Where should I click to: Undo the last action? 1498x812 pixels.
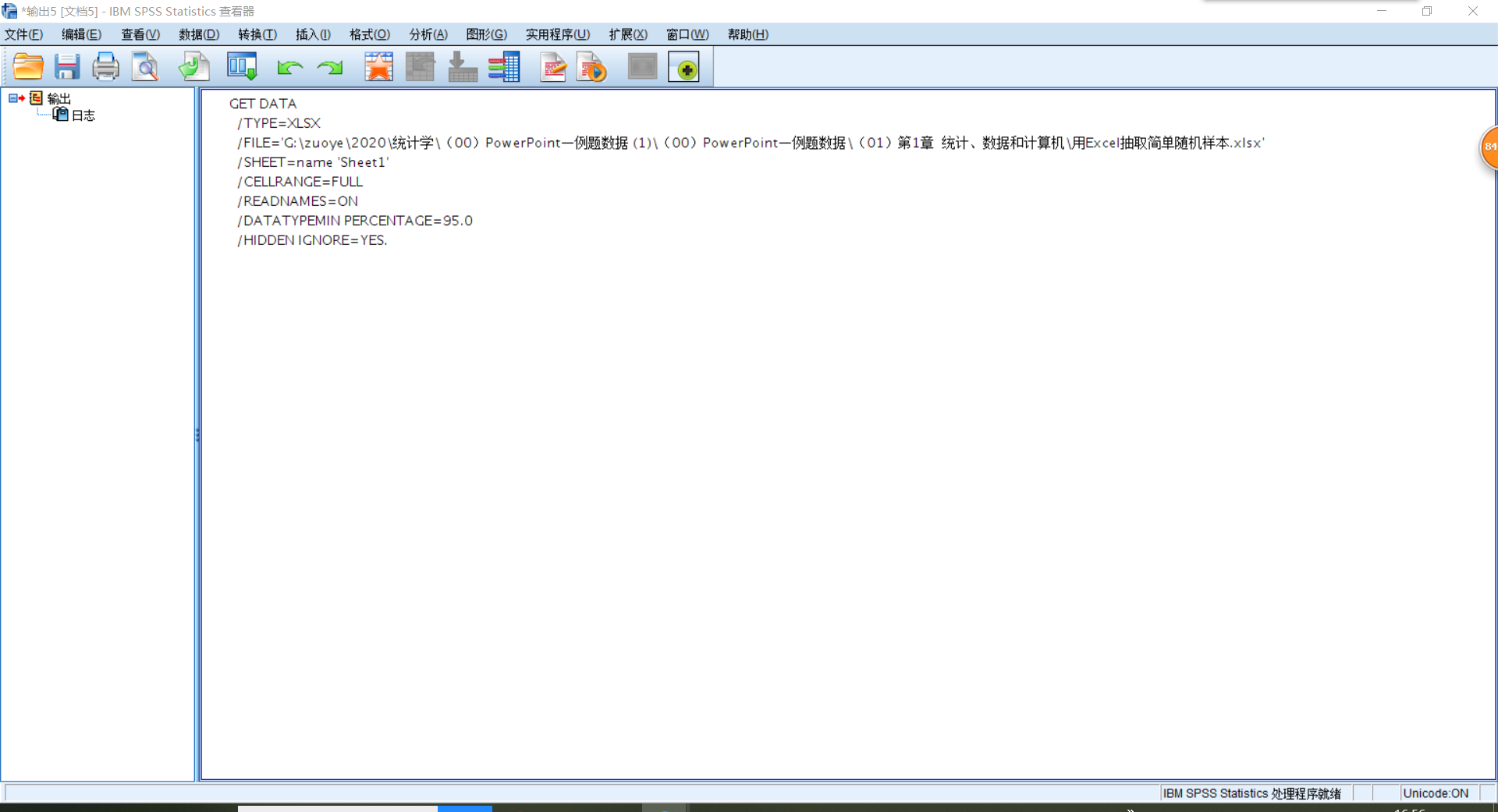point(289,68)
